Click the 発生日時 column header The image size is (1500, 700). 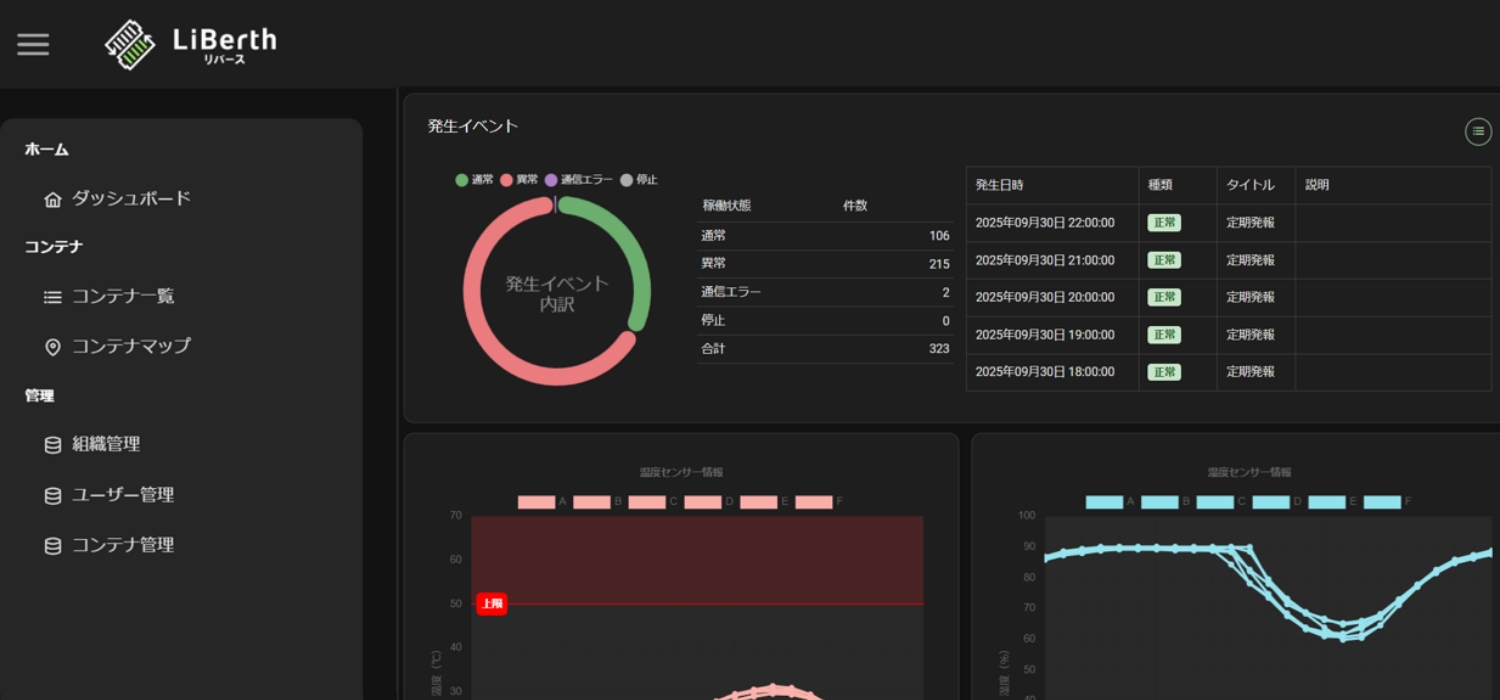point(1000,185)
